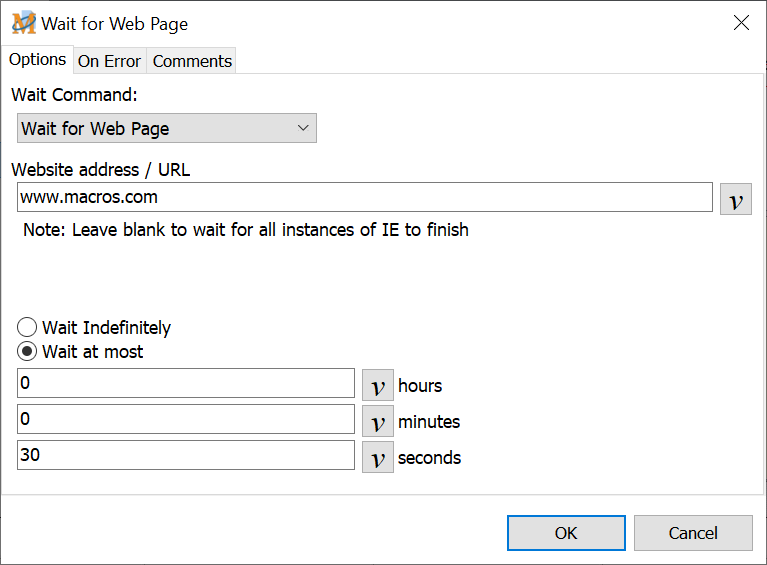Click into the Website address URL field
This screenshot has width=767, height=565.
pyautogui.click(x=365, y=198)
